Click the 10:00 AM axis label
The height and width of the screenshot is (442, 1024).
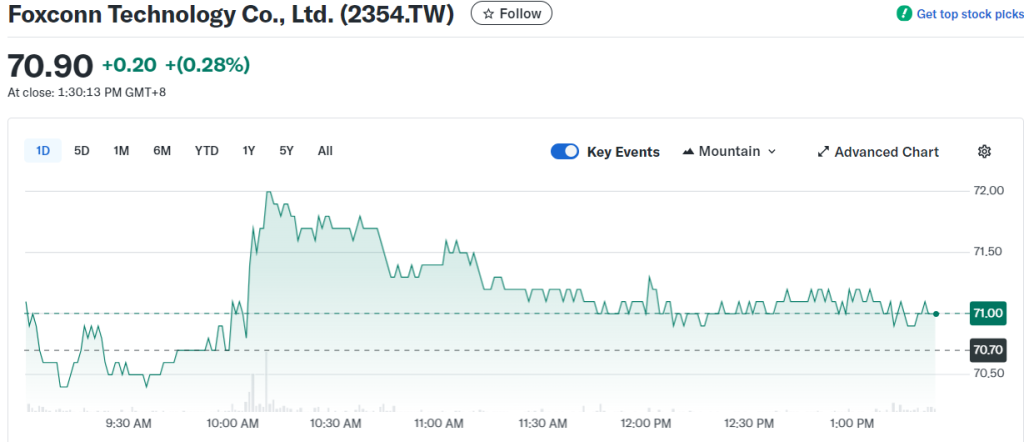(x=232, y=424)
